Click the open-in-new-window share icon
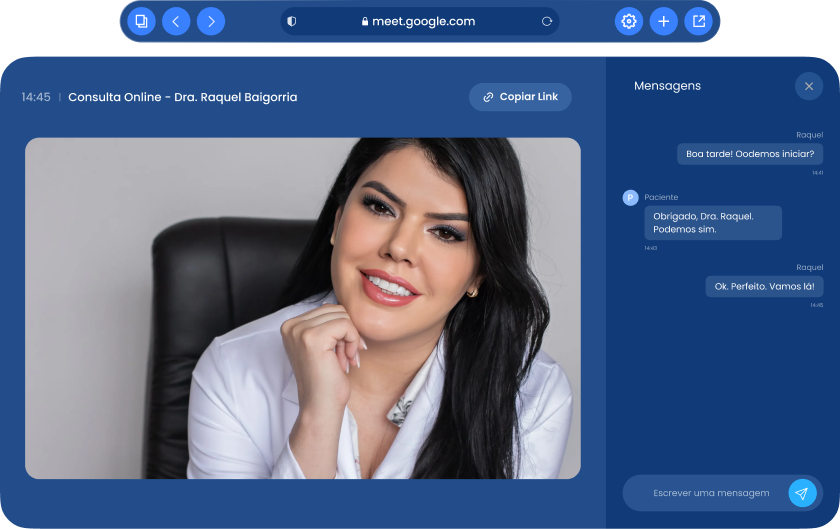Screen dimensions: 840x529 click(698, 21)
